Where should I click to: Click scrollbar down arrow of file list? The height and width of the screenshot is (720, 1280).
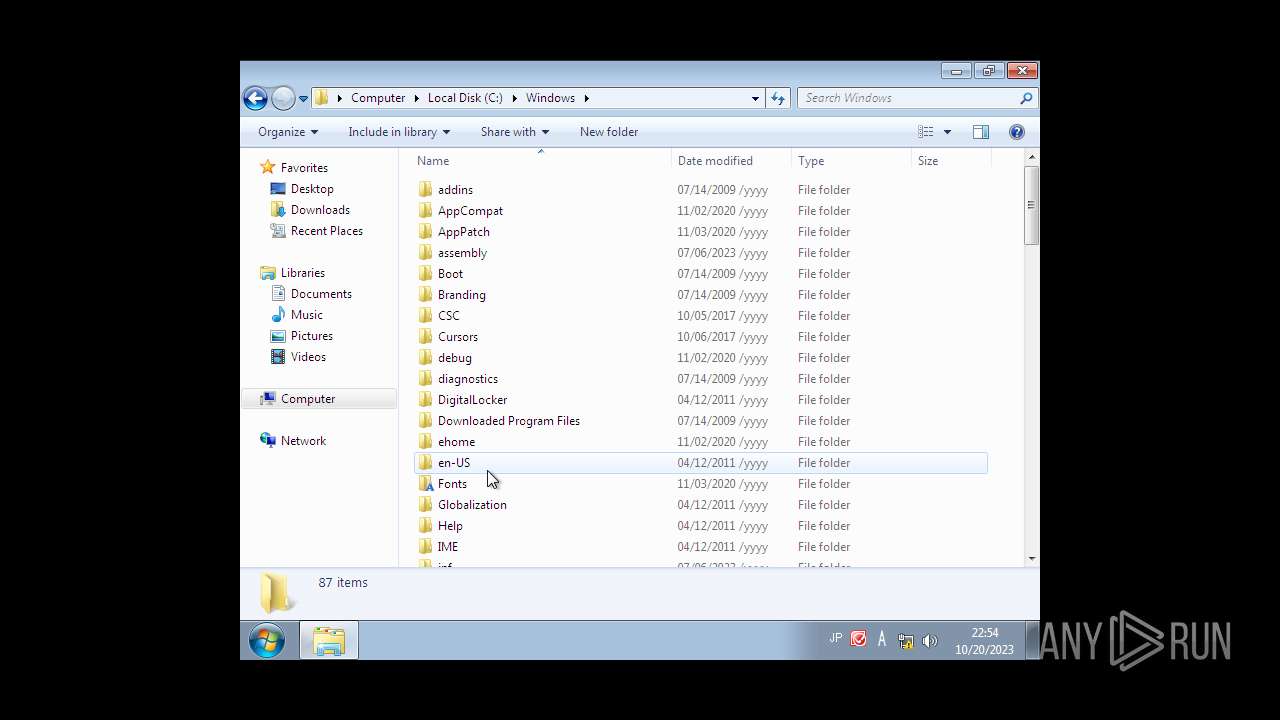(x=1031, y=560)
